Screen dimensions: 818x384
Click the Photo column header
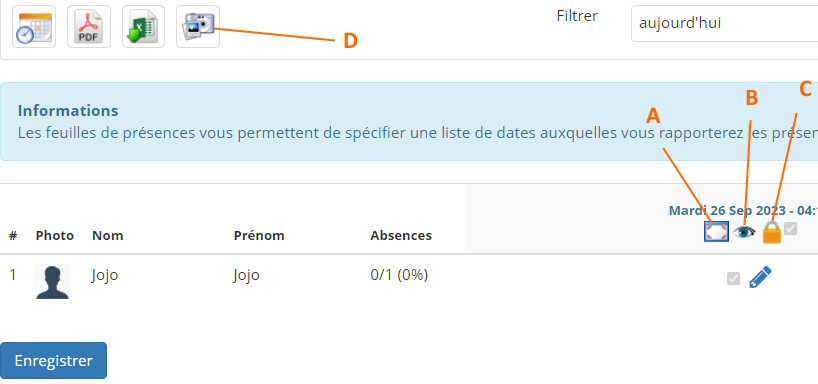click(x=55, y=235)
